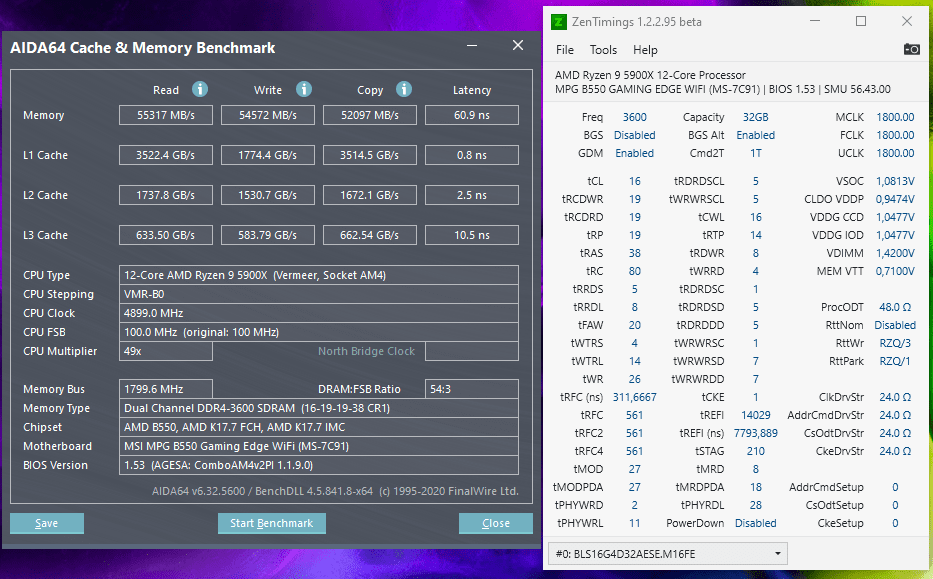Click the Cmd2T value 1T

[756, 153]
